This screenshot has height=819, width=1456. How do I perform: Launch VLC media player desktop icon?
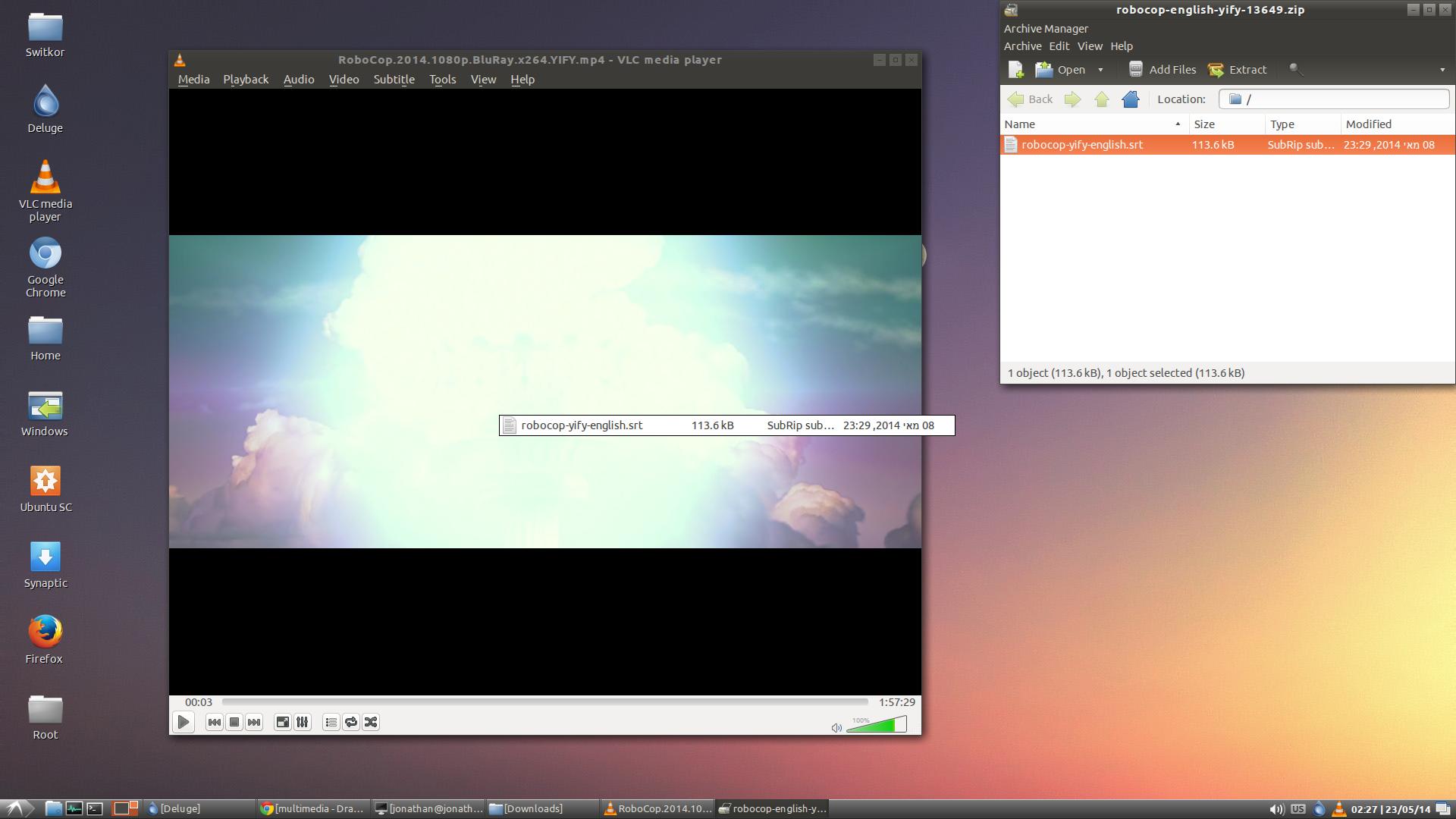[45, 190]
